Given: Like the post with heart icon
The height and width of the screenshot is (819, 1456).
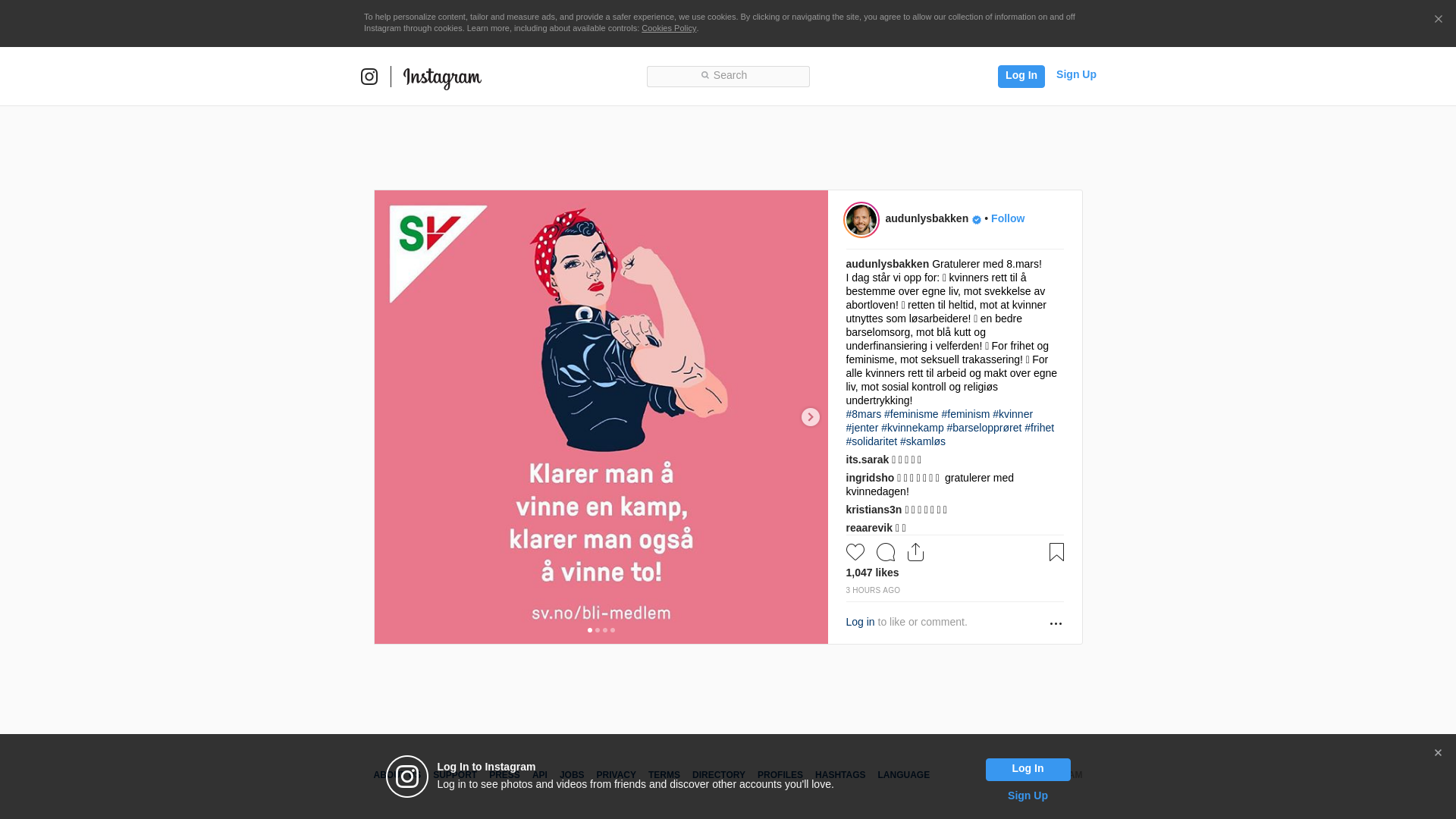Looking at the screenshot, I should 855,552.
